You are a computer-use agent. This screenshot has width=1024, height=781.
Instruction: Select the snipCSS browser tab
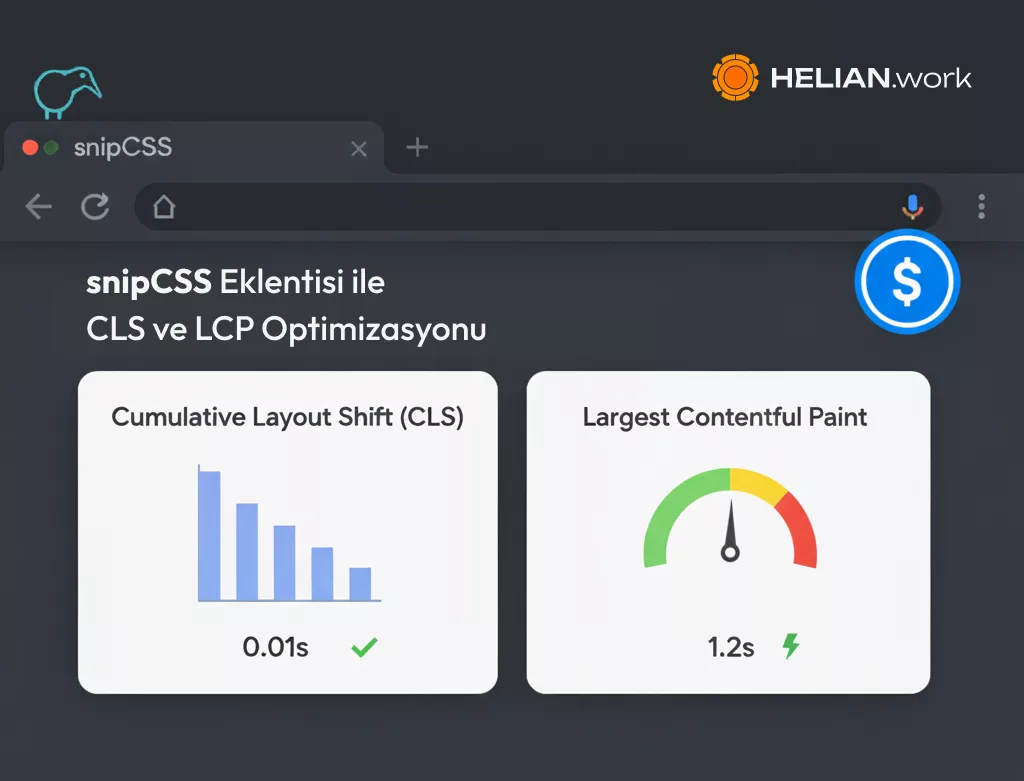pos(123,148)
